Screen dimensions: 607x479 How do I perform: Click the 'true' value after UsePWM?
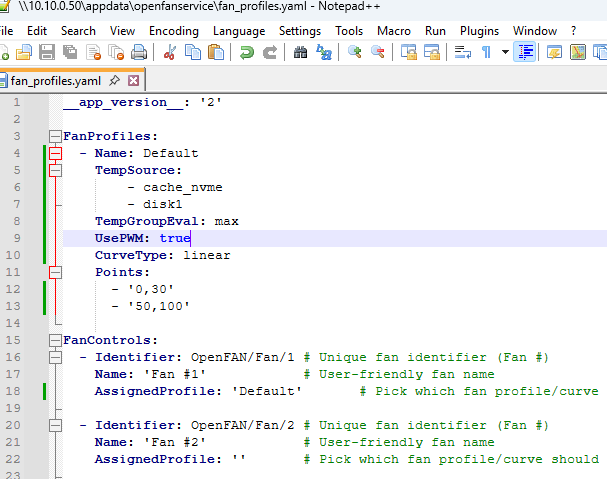click(175, 238)
